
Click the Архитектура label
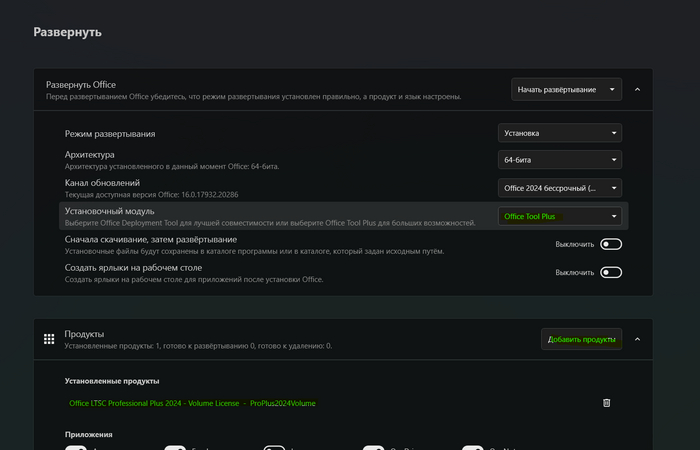click(89, 154)
